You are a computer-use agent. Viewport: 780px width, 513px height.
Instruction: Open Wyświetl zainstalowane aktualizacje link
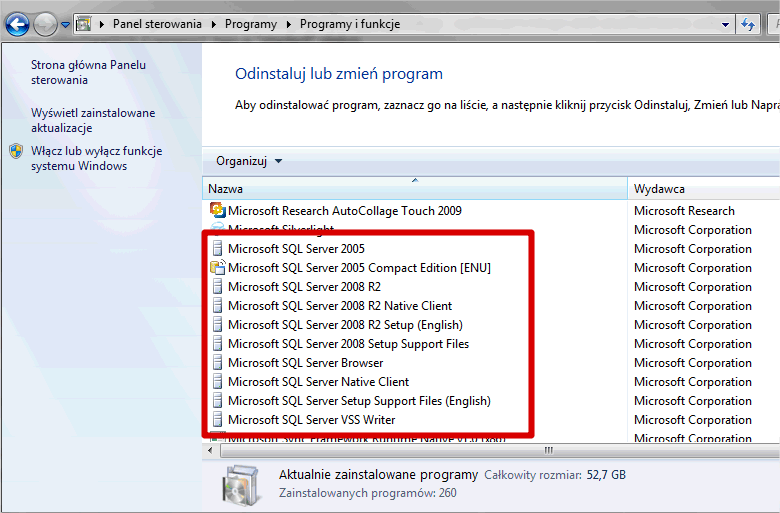tap(93, 120)
